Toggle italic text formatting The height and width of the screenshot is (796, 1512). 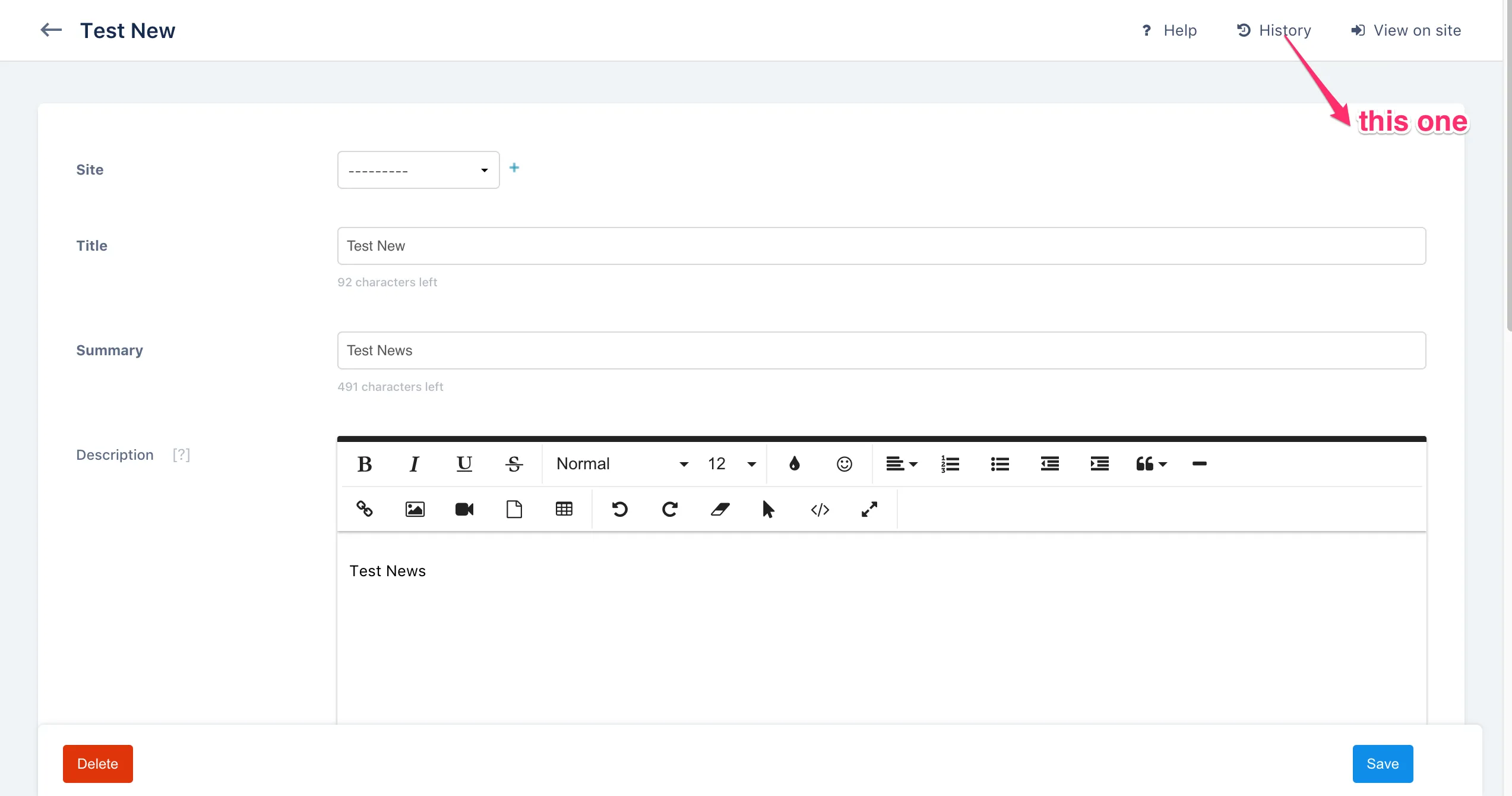(415, 464)
